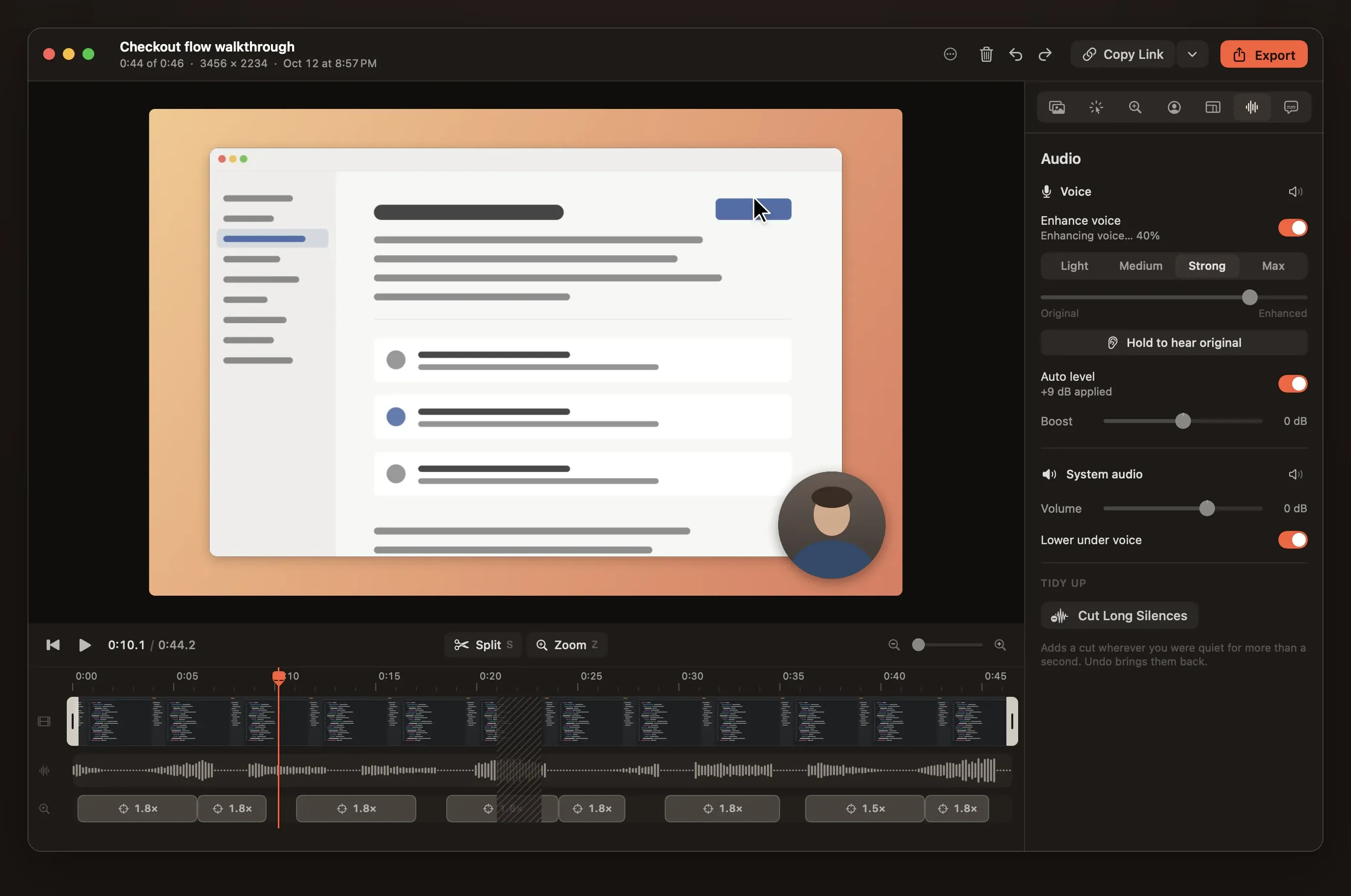The height and width of the screenshot is (896, 1351).
Task: Click the Original/Enhanced mix slider handle
Action: (1250, 298)
